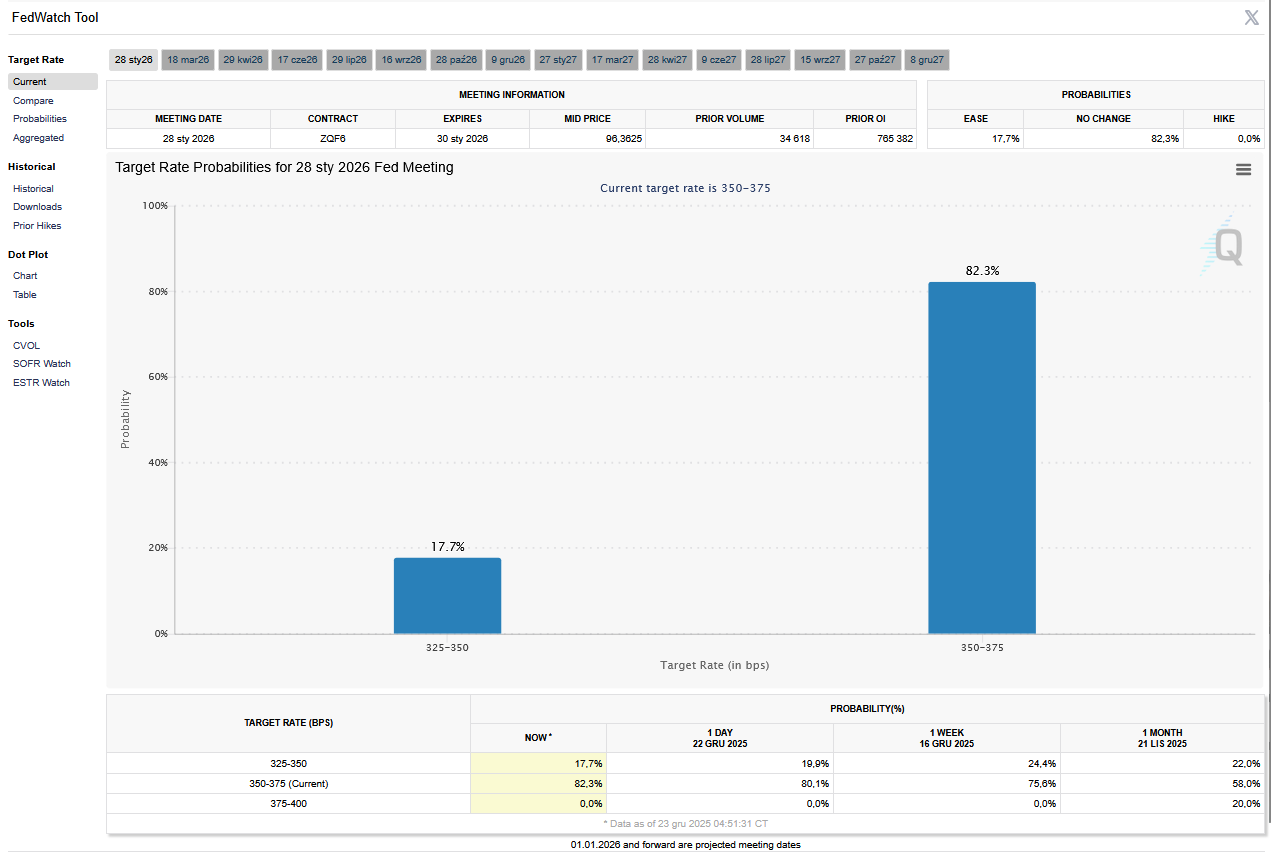Open ESTR Watch tool
This screenshot has width=1279, height=857.
41,383
